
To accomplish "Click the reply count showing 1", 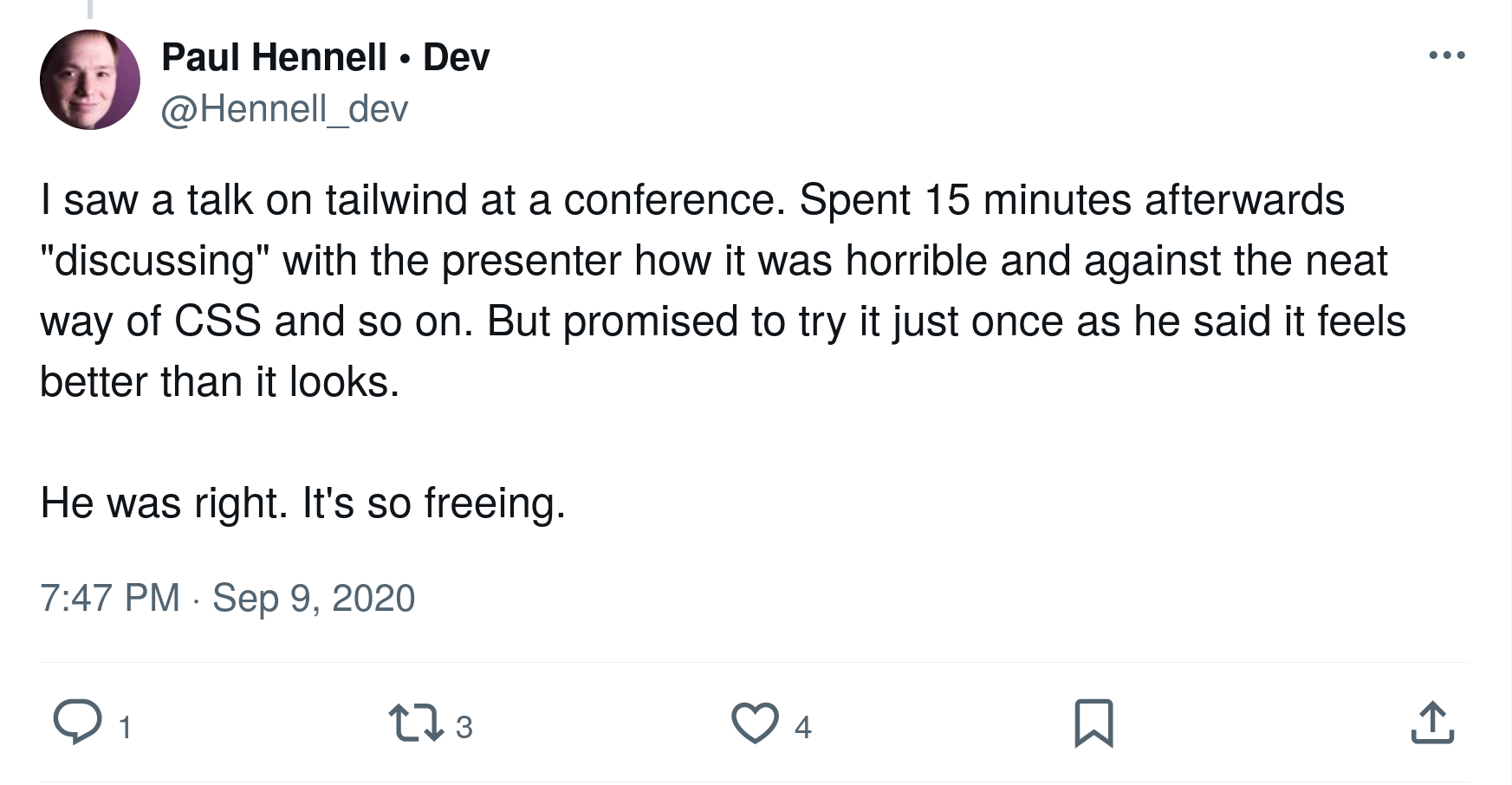I will pos(125,727).
